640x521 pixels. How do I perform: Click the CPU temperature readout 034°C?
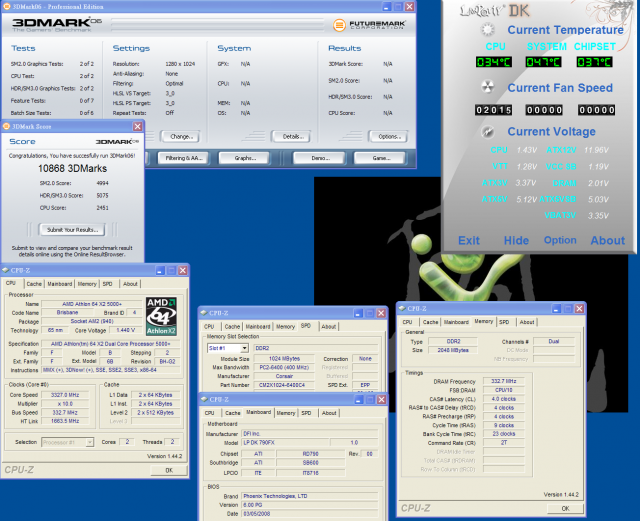pos(494,62)
